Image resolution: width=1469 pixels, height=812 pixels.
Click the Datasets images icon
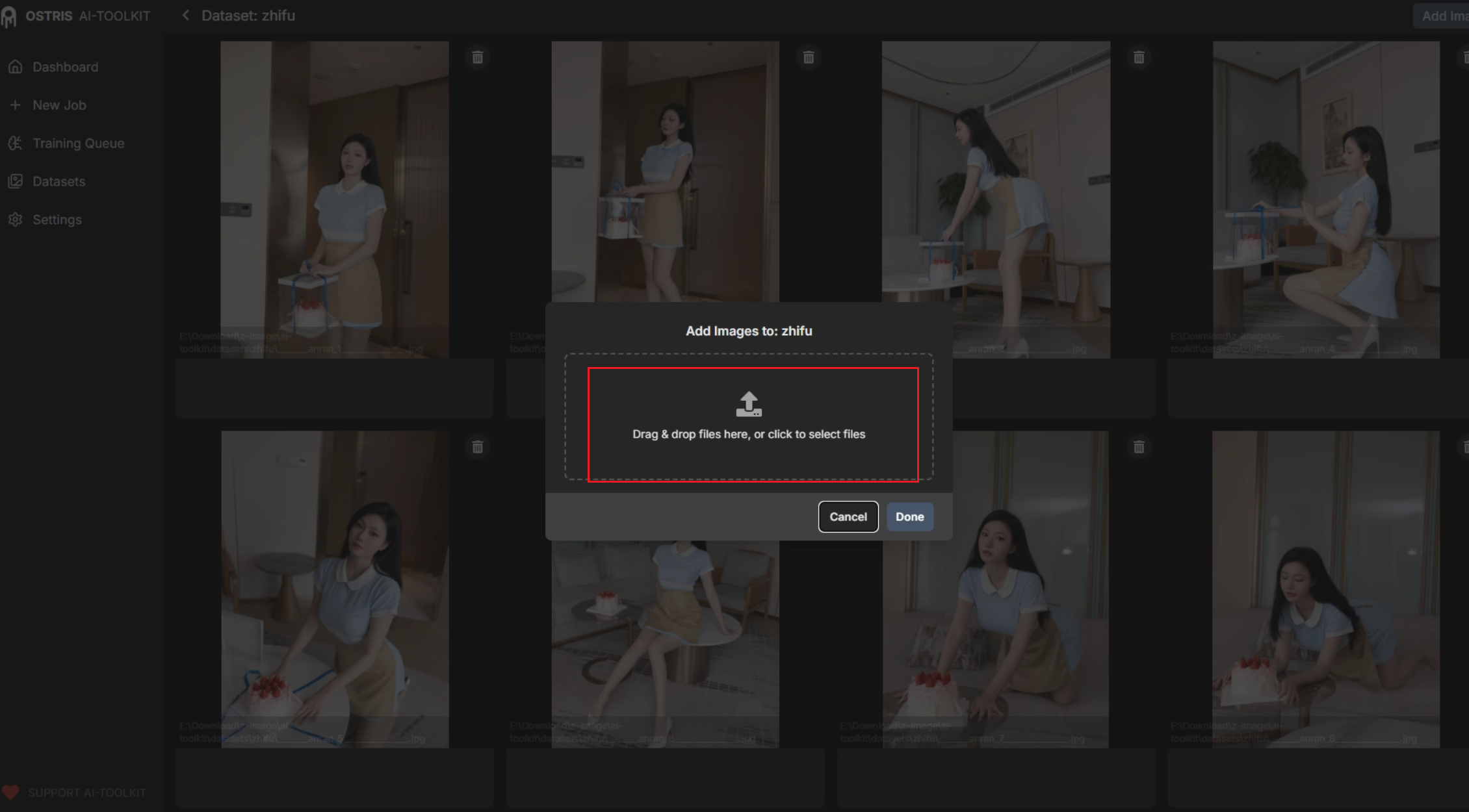(16, 182)
